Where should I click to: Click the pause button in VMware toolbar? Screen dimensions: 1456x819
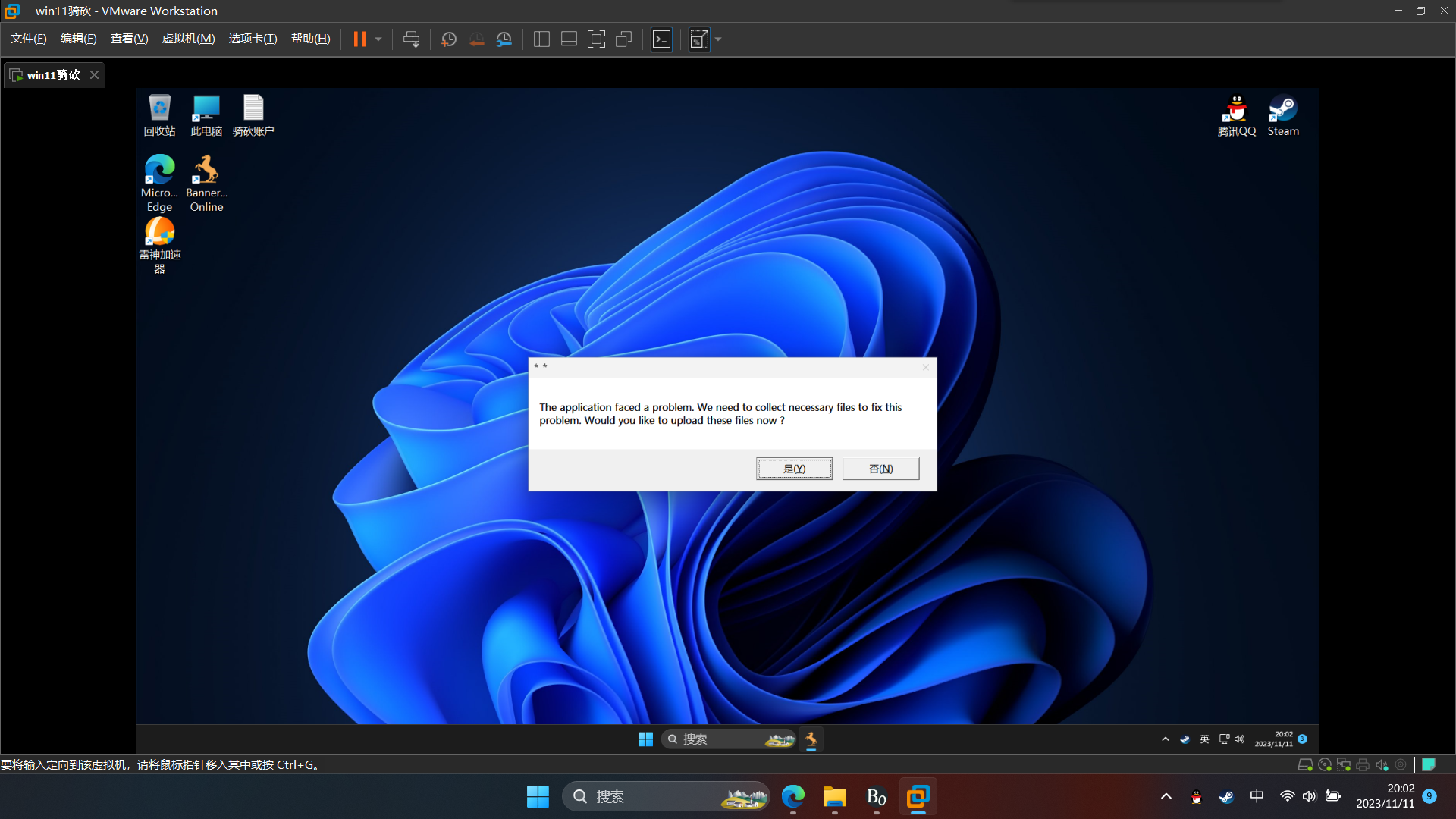[x=359, y=39]
